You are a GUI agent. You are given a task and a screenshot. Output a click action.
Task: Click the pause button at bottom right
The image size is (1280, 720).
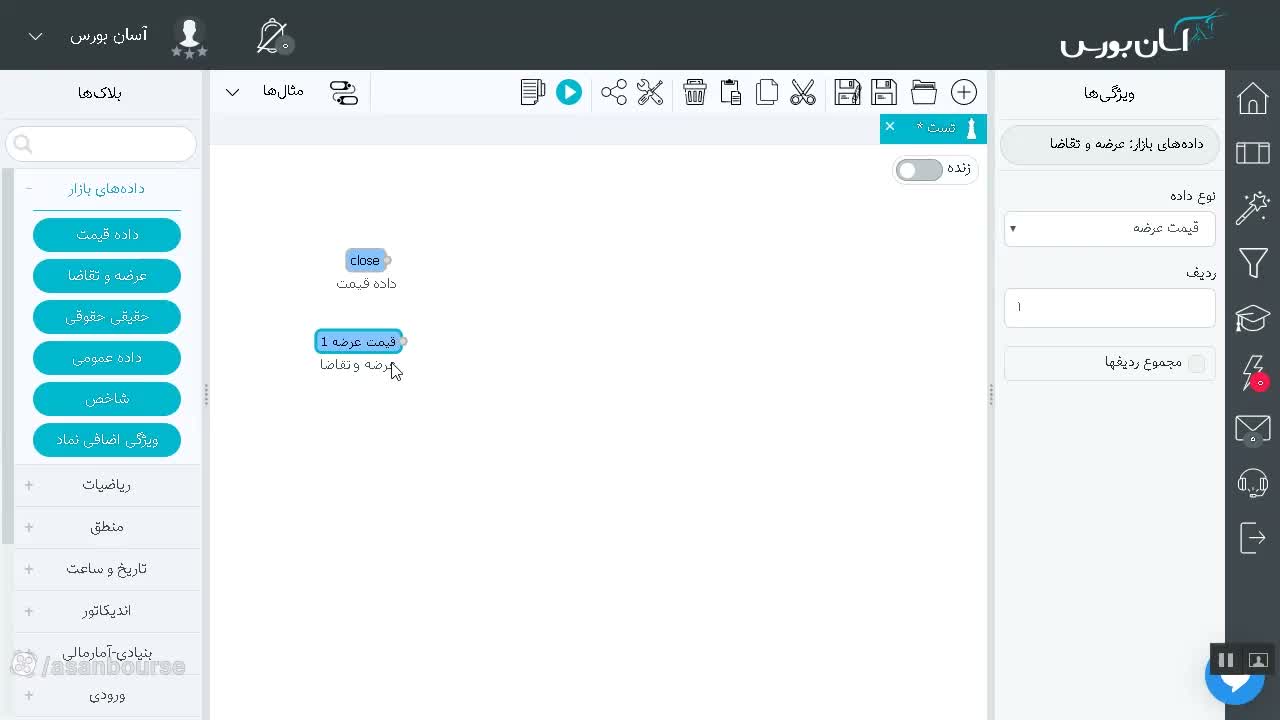[x=1225, y=660]
